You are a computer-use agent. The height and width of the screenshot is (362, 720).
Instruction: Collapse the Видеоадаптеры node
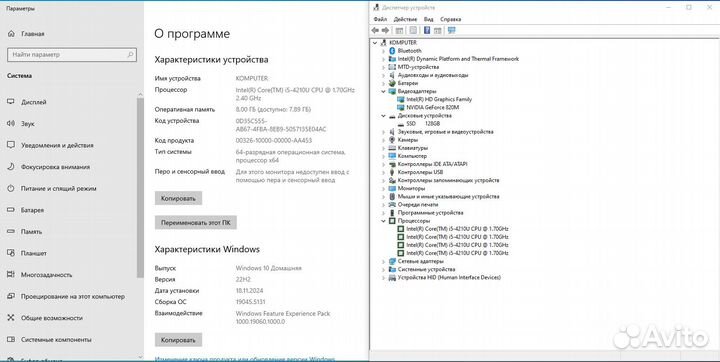[x=383, y=91]
